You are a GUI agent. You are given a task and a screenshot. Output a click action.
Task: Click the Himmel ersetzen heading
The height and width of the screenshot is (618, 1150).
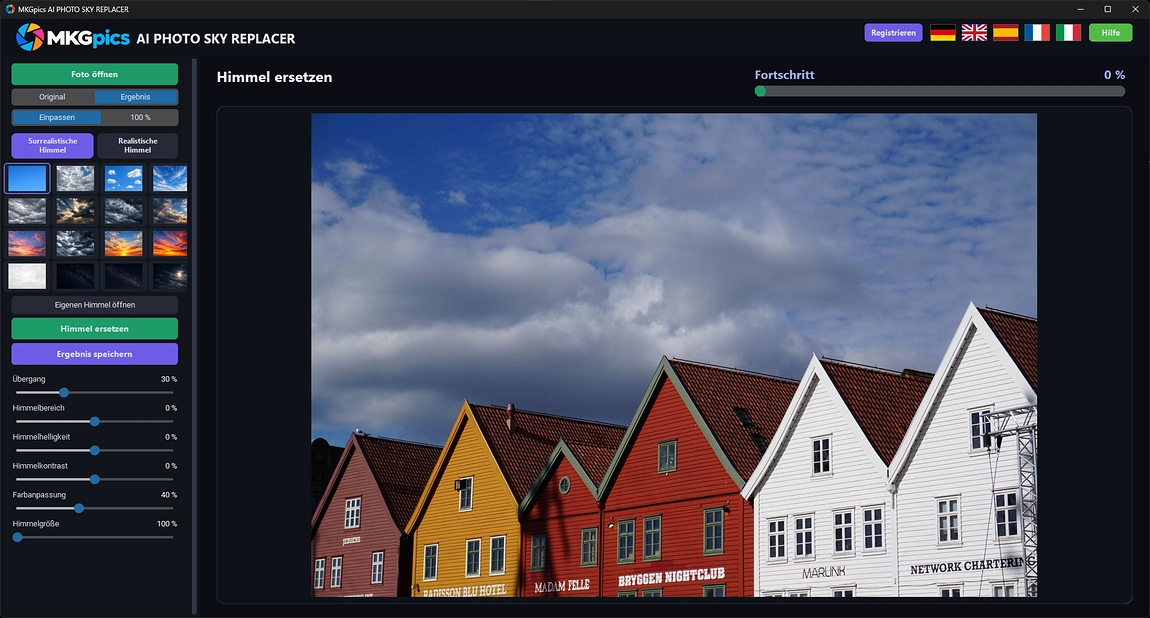274,77
